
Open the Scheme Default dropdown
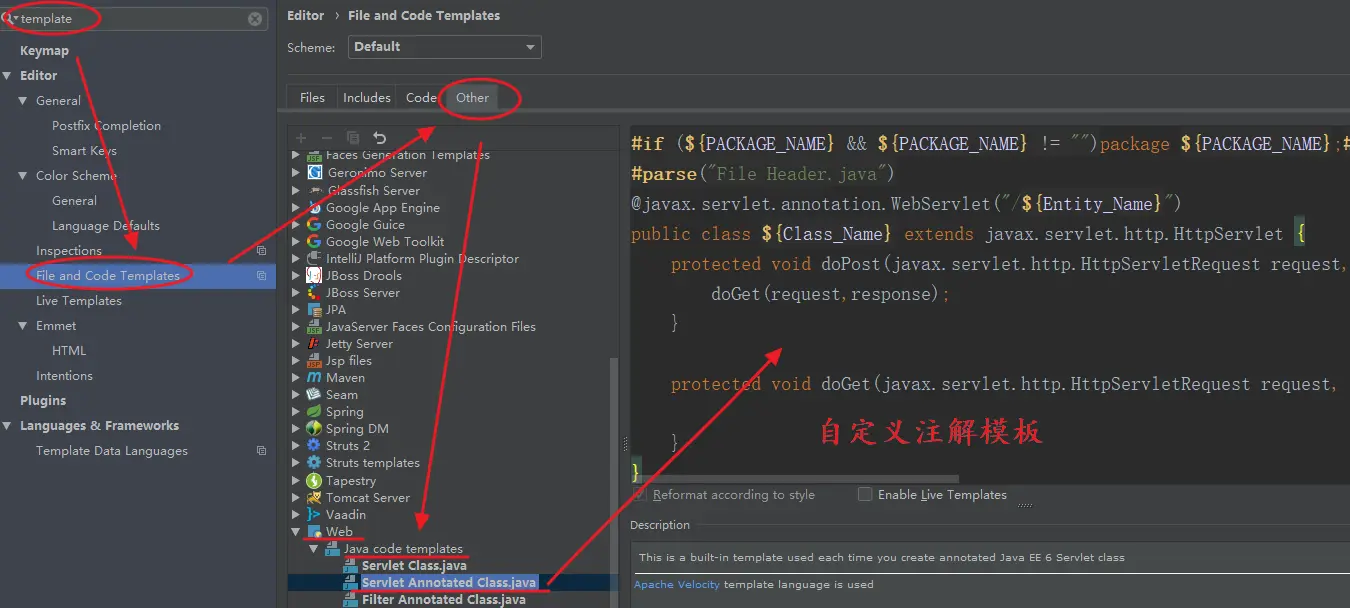[x=444, y=47]
